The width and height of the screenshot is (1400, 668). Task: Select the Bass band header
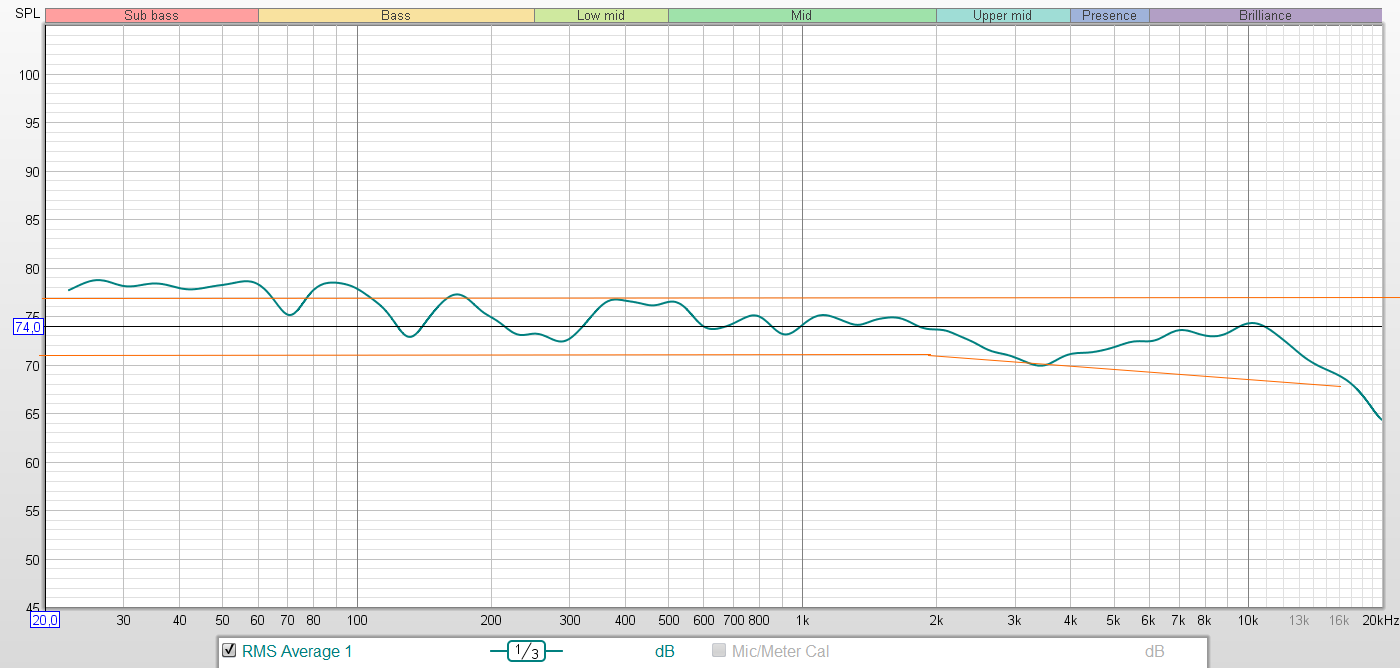396,15
